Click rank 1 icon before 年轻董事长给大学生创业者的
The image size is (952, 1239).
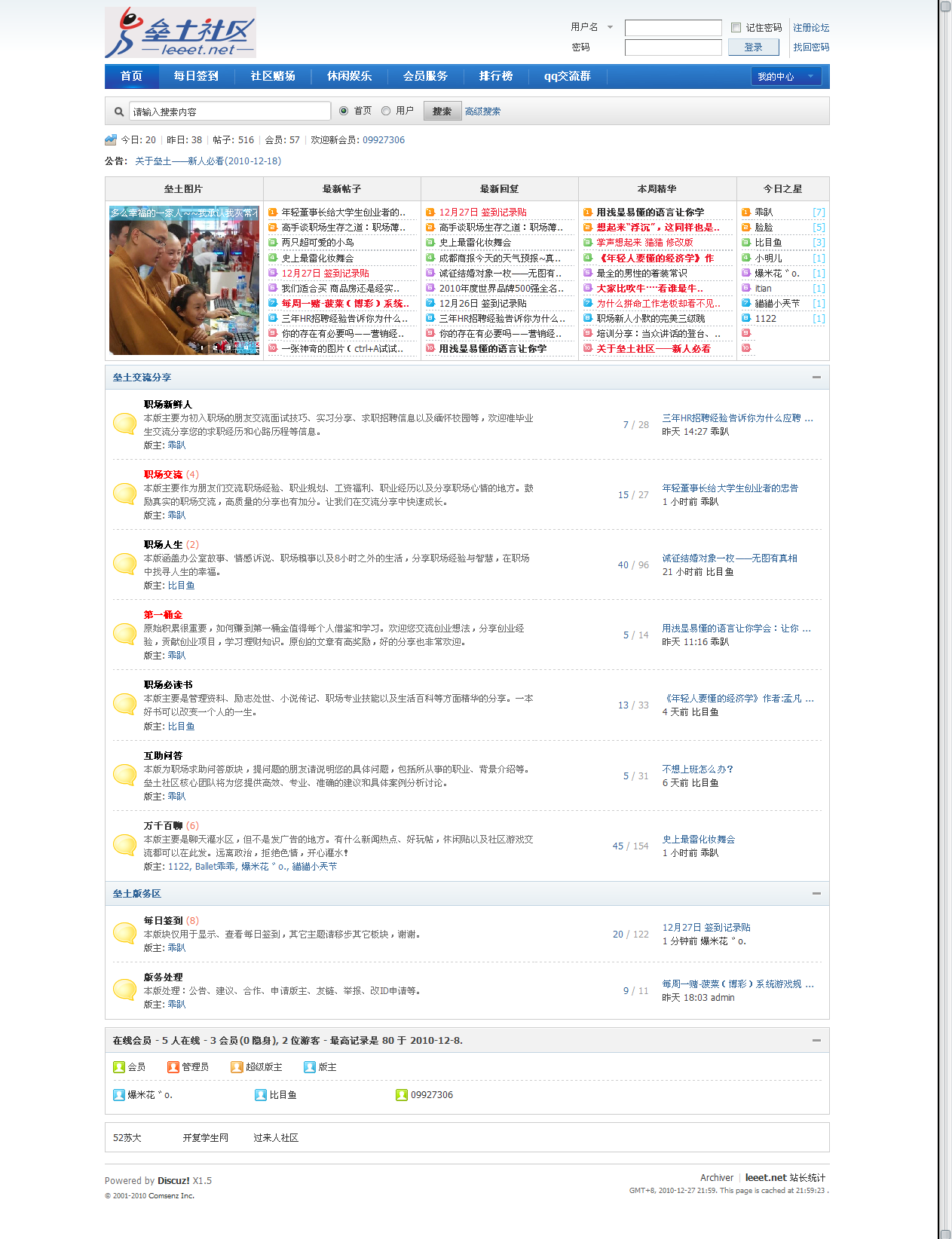pos(273,213)
